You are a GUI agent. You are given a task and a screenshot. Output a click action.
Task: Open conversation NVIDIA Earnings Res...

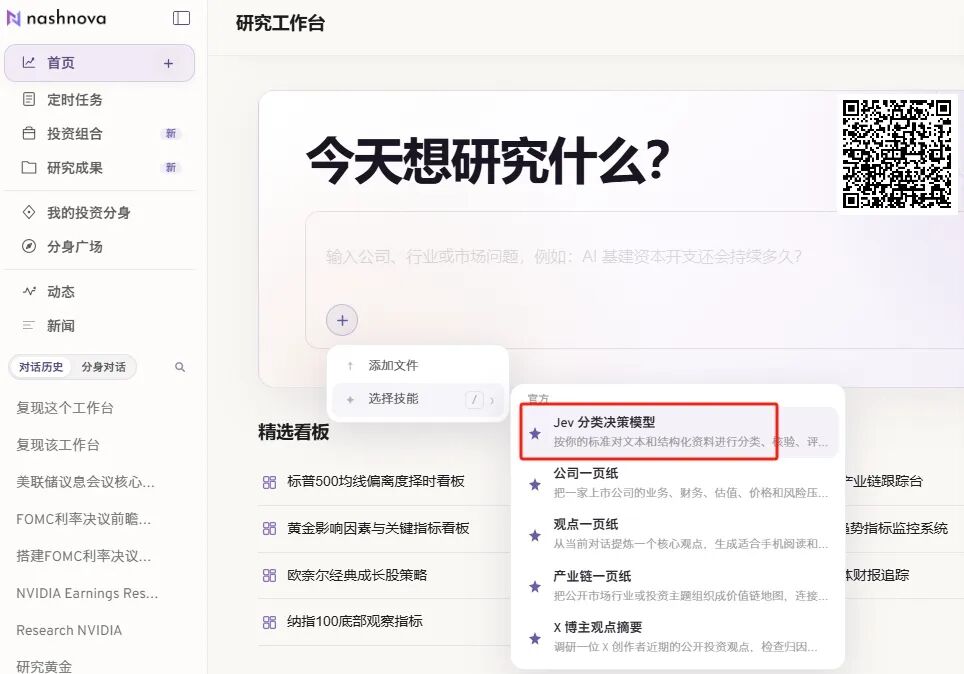tap(87, 593)
